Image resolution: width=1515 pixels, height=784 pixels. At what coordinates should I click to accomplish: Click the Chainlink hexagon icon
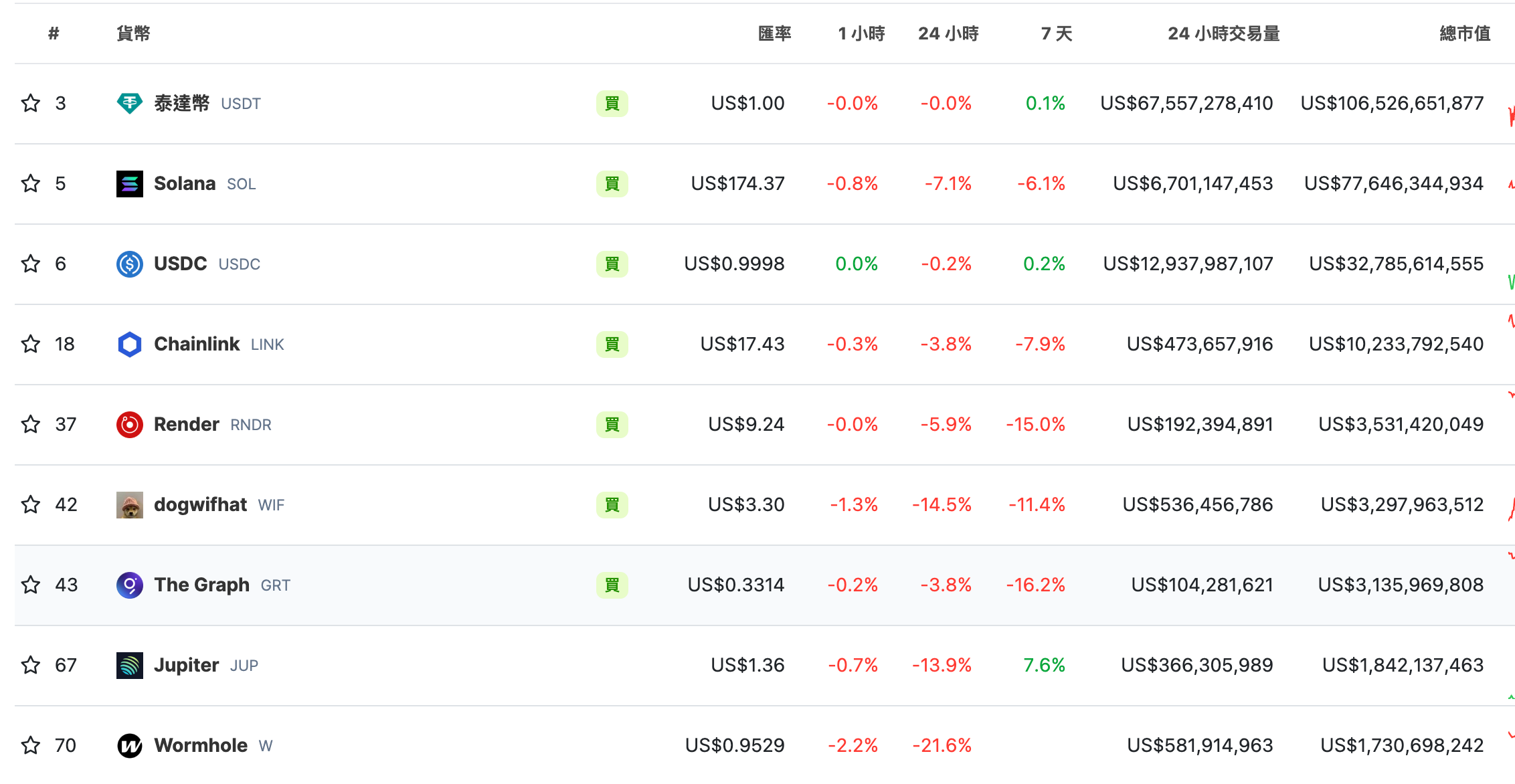129,344
